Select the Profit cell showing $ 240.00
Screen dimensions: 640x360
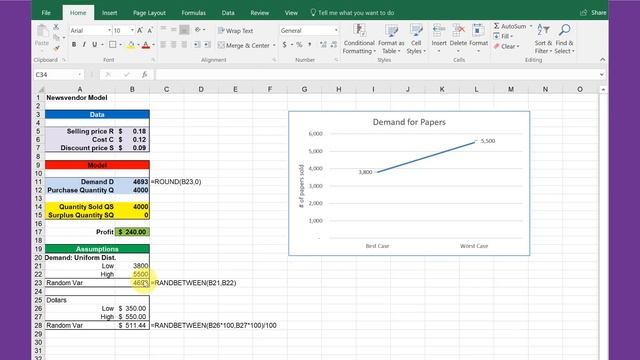(132, 232)
